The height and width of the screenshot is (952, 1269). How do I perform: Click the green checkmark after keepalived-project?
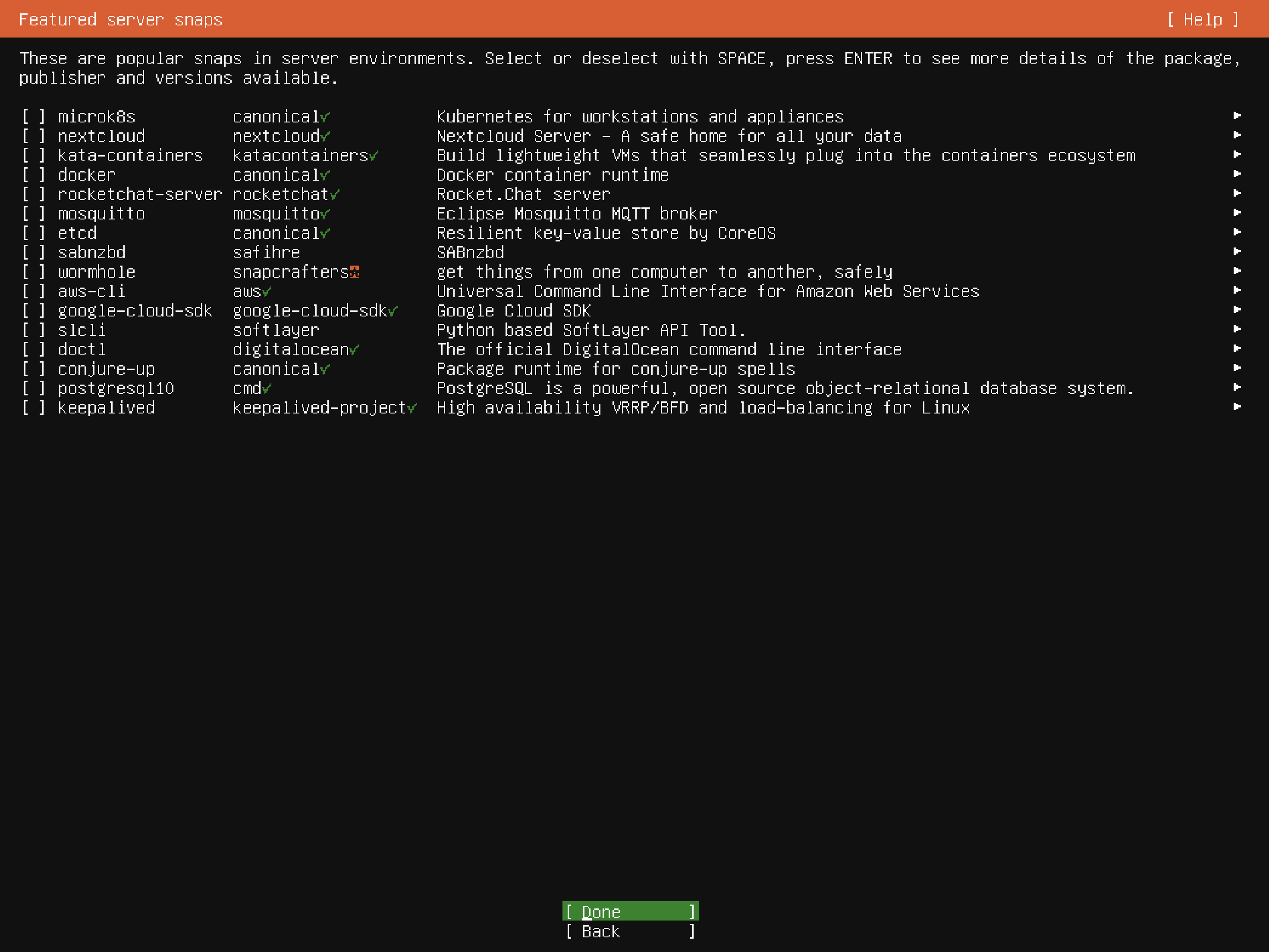[412, 408]
